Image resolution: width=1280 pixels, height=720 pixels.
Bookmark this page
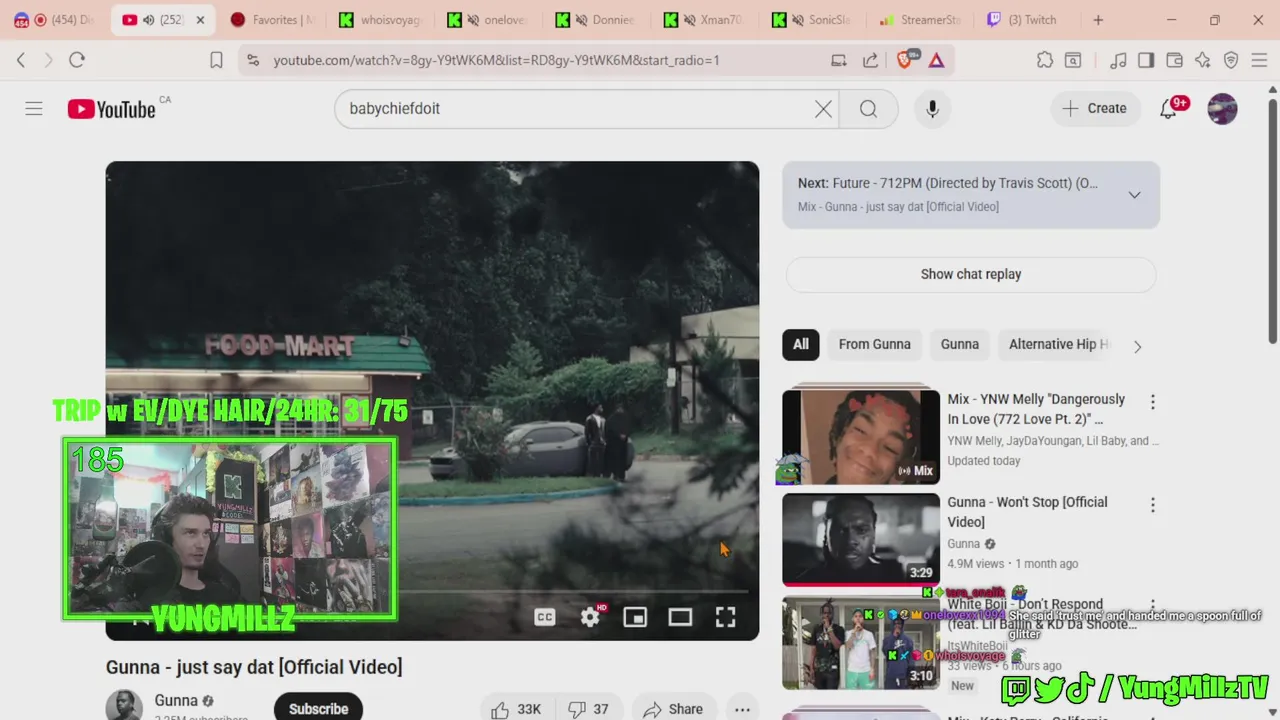coord(216,60)
